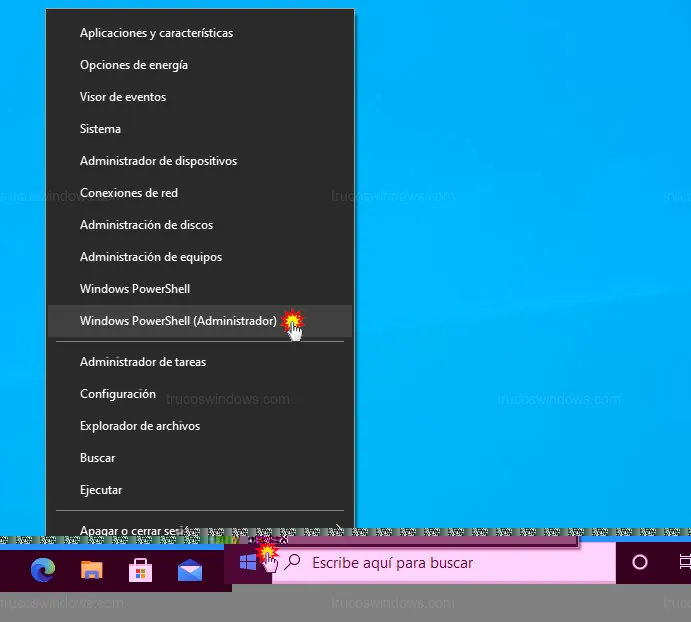Select Windows PowerShell (Administrador)
Viewport: 691px width, 622px height.
pos(178,321)
